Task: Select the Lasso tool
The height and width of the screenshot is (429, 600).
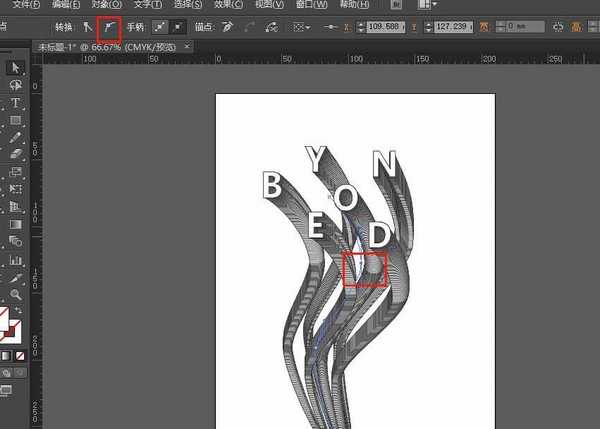Action: coord(16,86)
